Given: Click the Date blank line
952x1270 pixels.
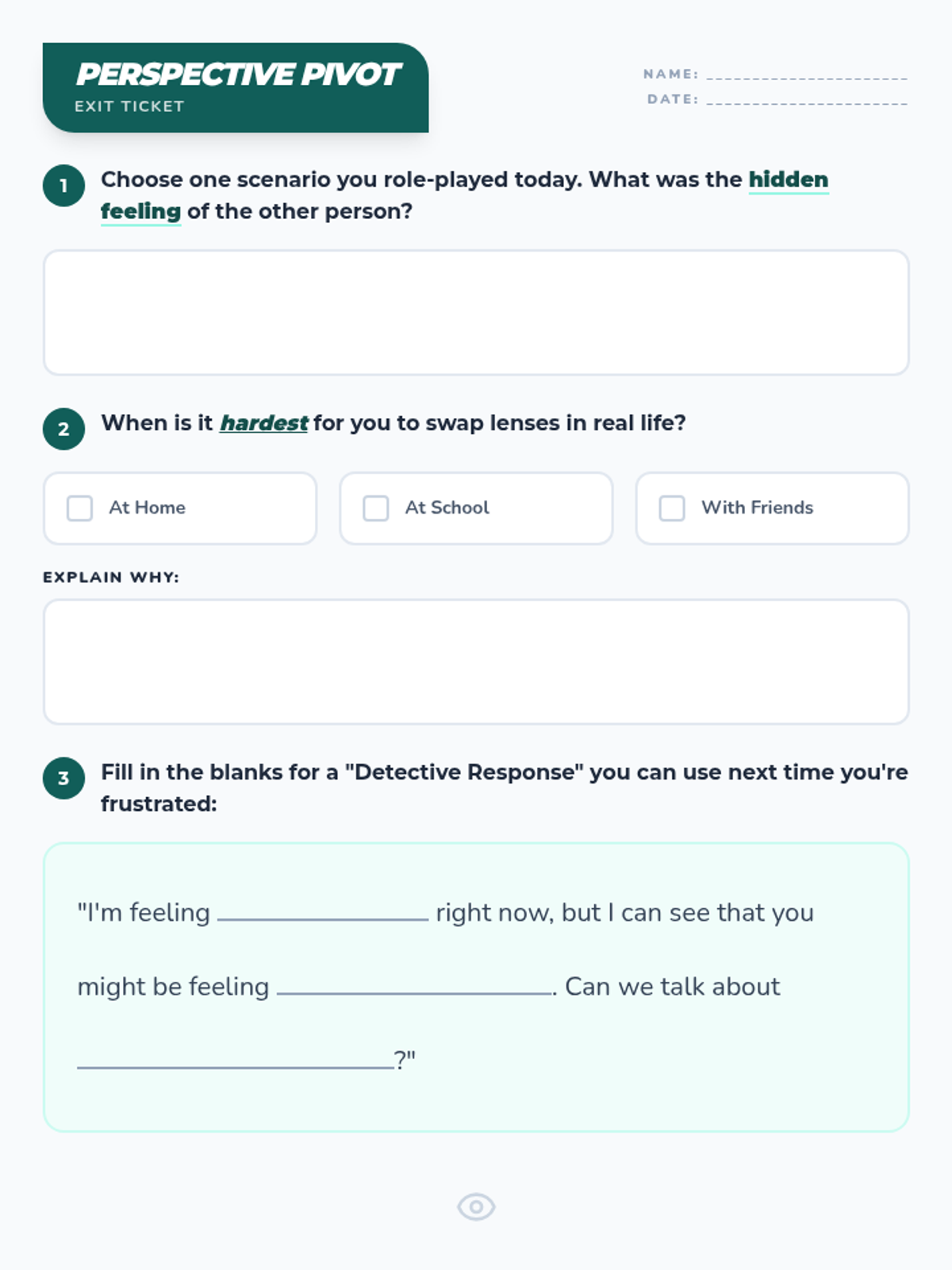Looking at the screenshot, I should pos(807,102).
